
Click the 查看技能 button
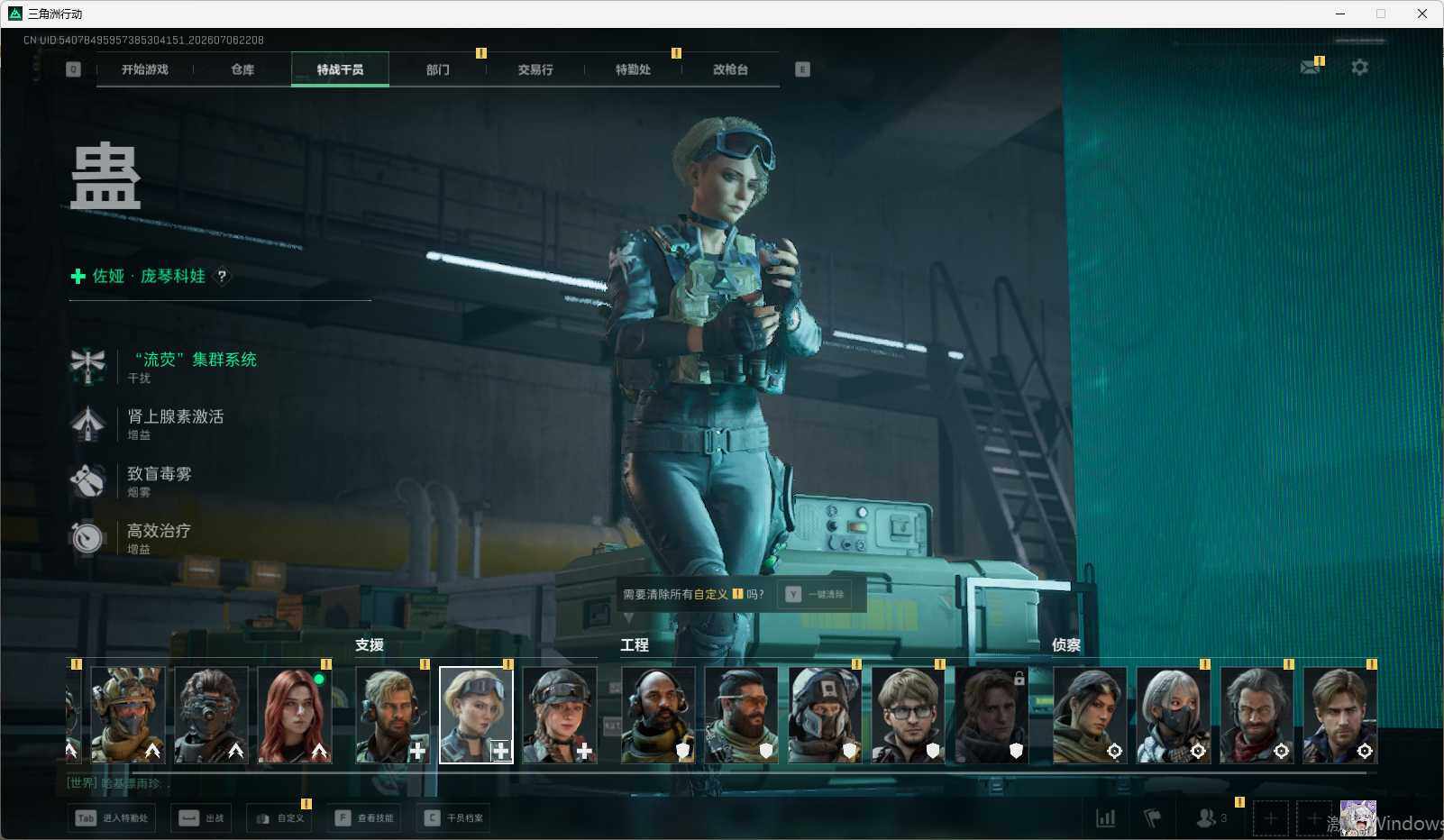(364, 818)
